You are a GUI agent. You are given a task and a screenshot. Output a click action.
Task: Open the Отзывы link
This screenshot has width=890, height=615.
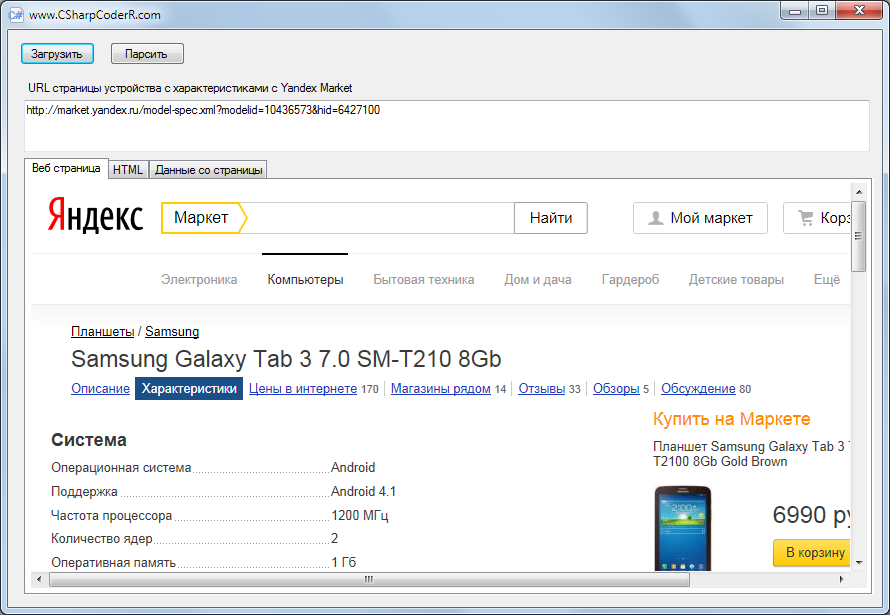(x=541, y=389)
